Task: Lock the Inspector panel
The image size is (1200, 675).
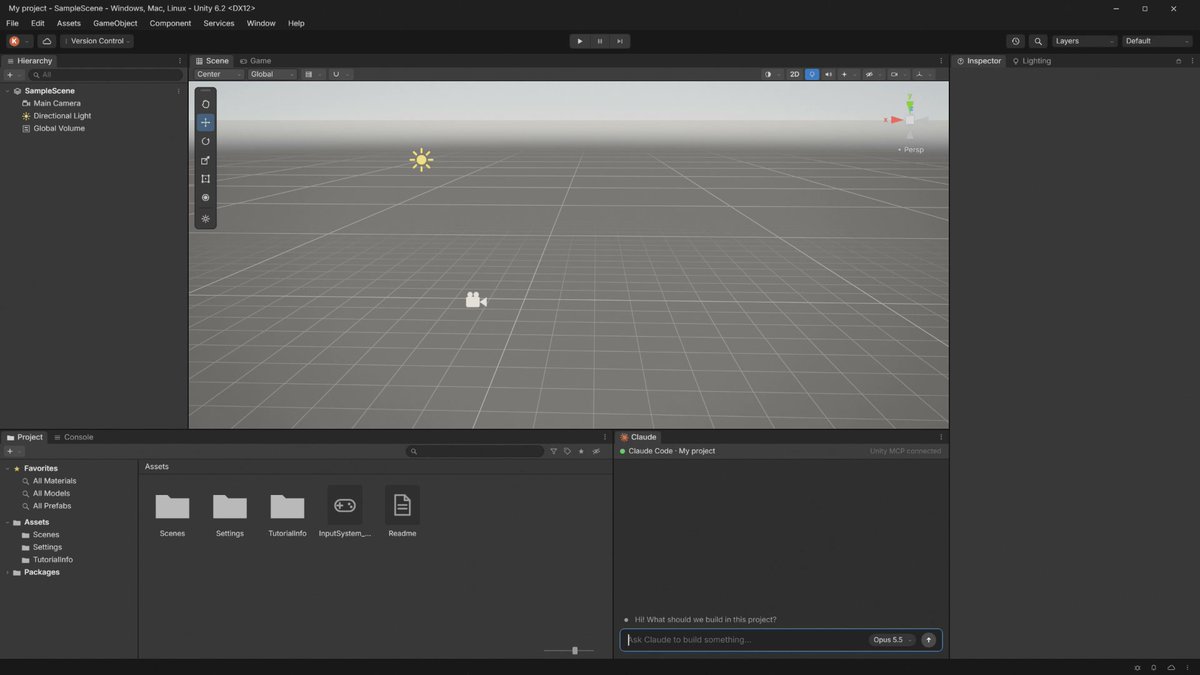Action: point(1178,61)
